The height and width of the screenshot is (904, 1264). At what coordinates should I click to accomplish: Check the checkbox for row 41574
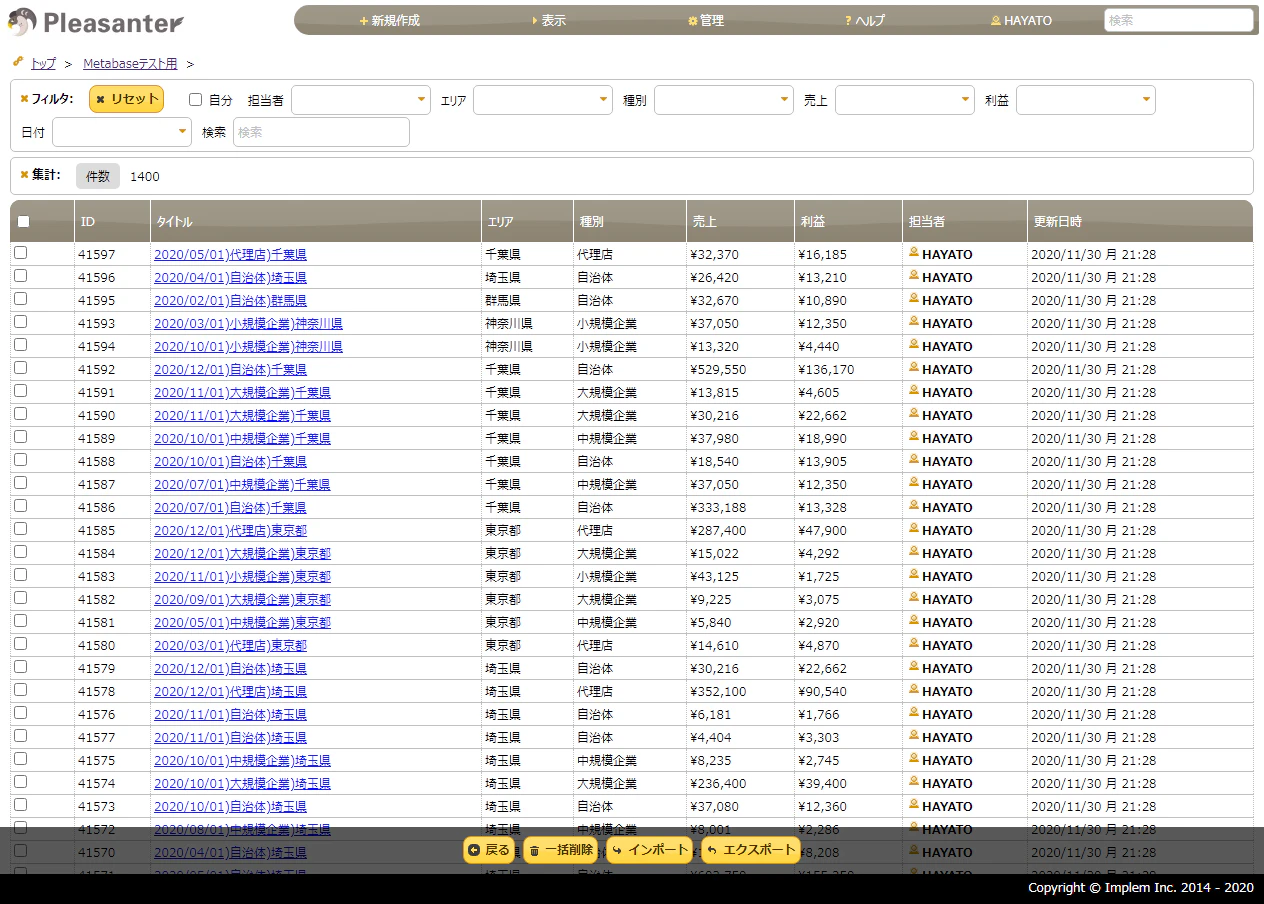tap(20, 782)
